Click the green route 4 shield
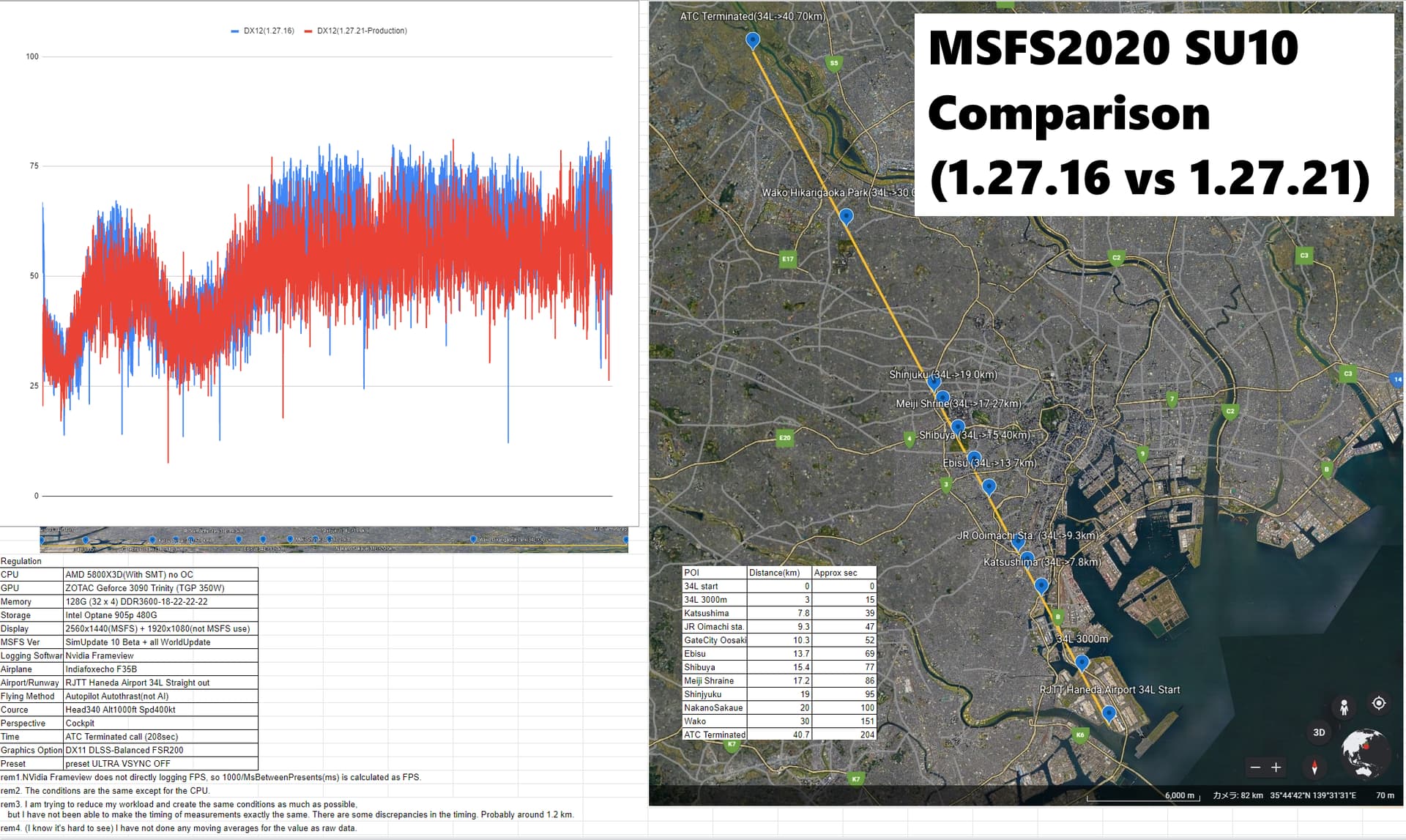The image size is (1406, 840). (x=910, y=439)
